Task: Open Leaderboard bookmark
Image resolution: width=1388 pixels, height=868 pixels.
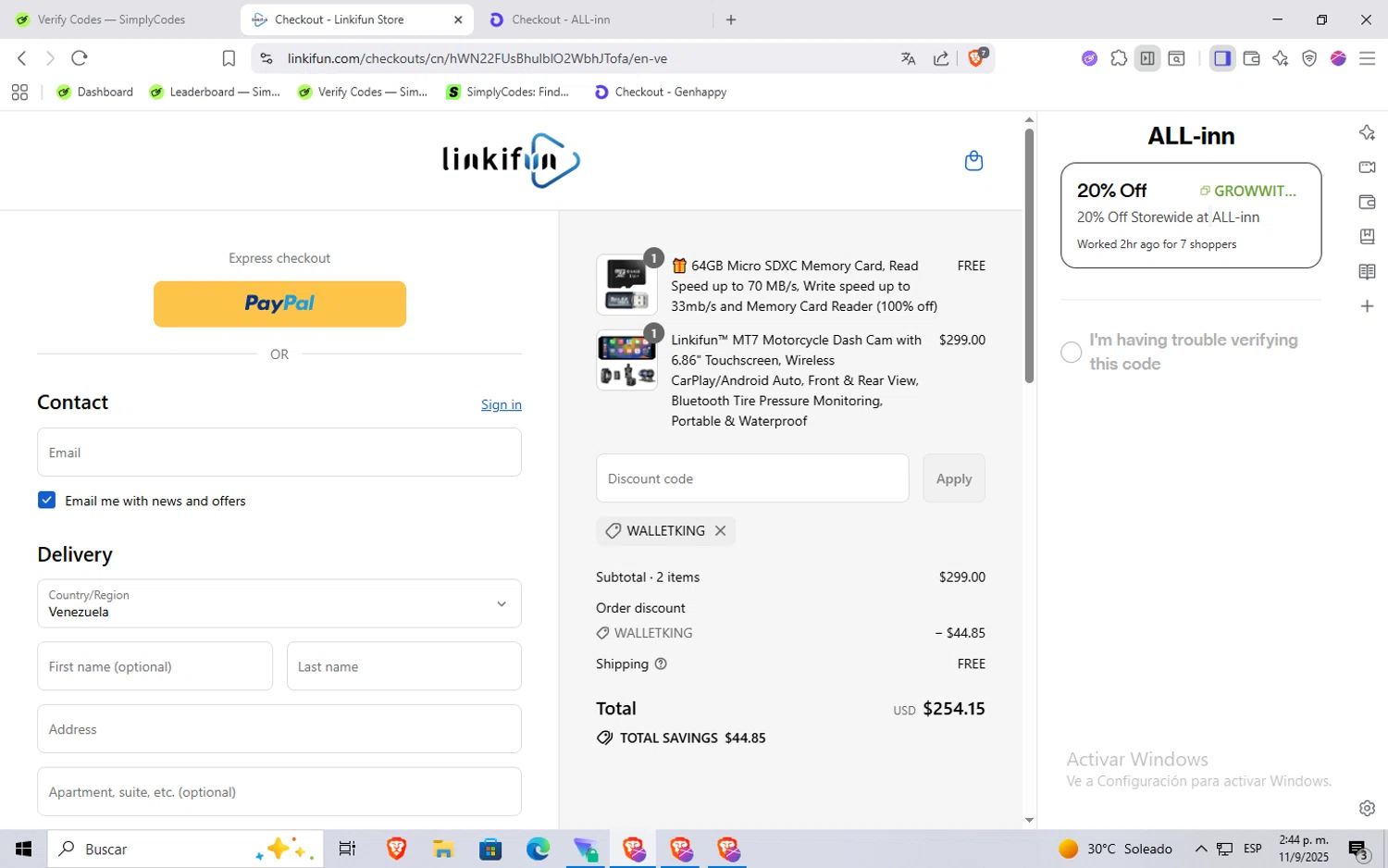Action: point(215,93)
